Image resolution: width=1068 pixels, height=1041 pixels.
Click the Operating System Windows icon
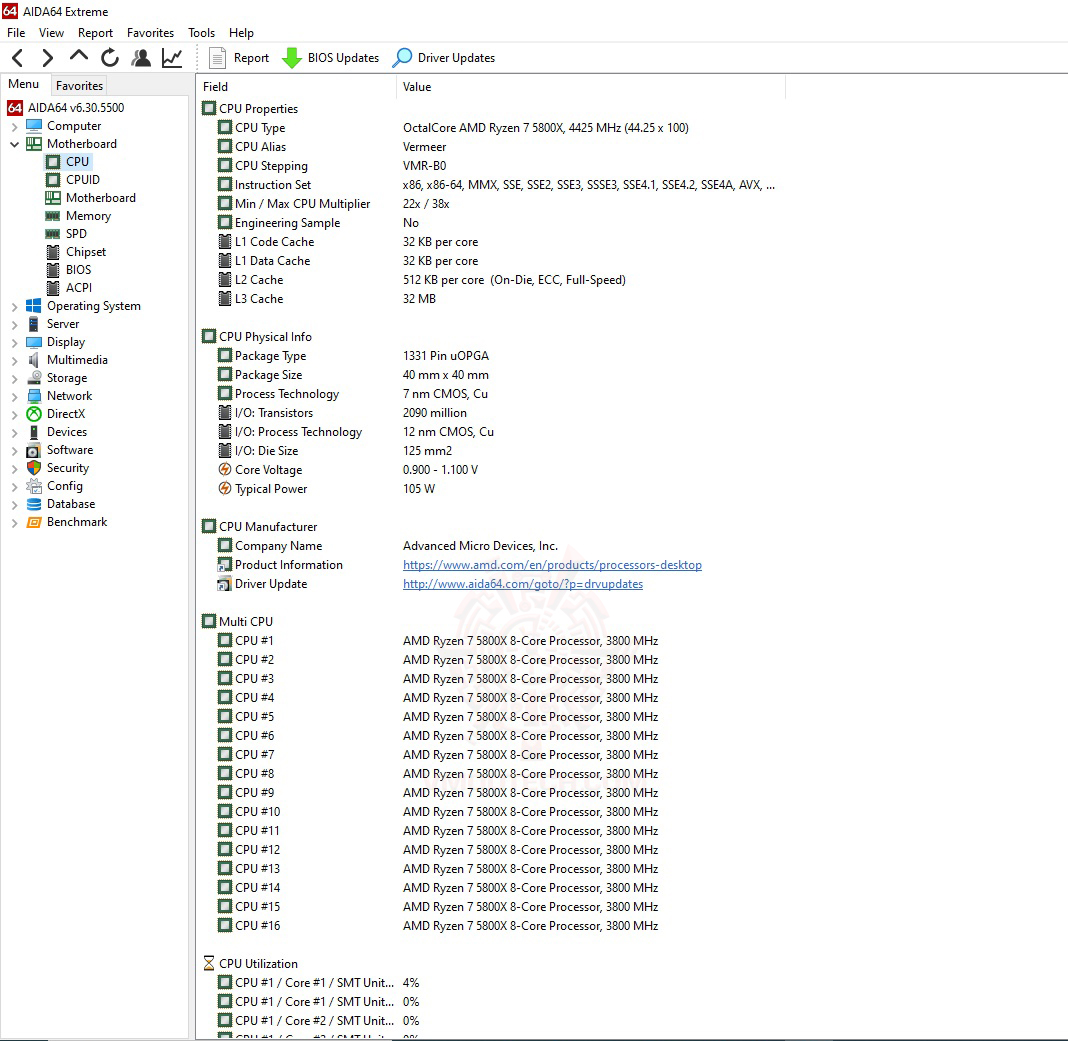(33, 306)
